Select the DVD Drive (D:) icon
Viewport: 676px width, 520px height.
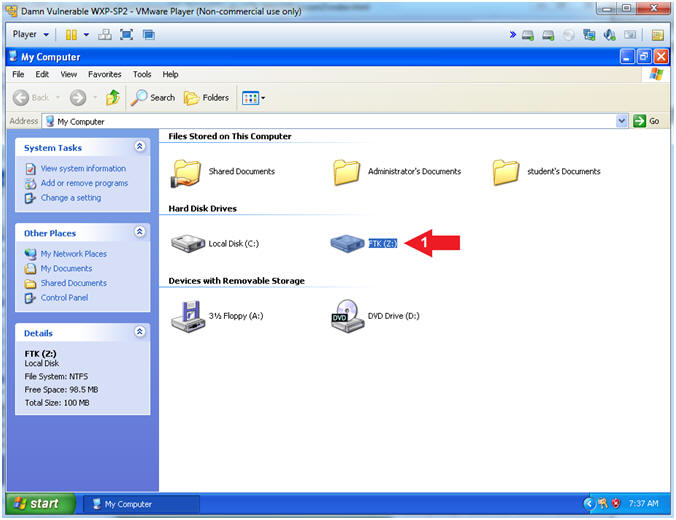point(347,316)
